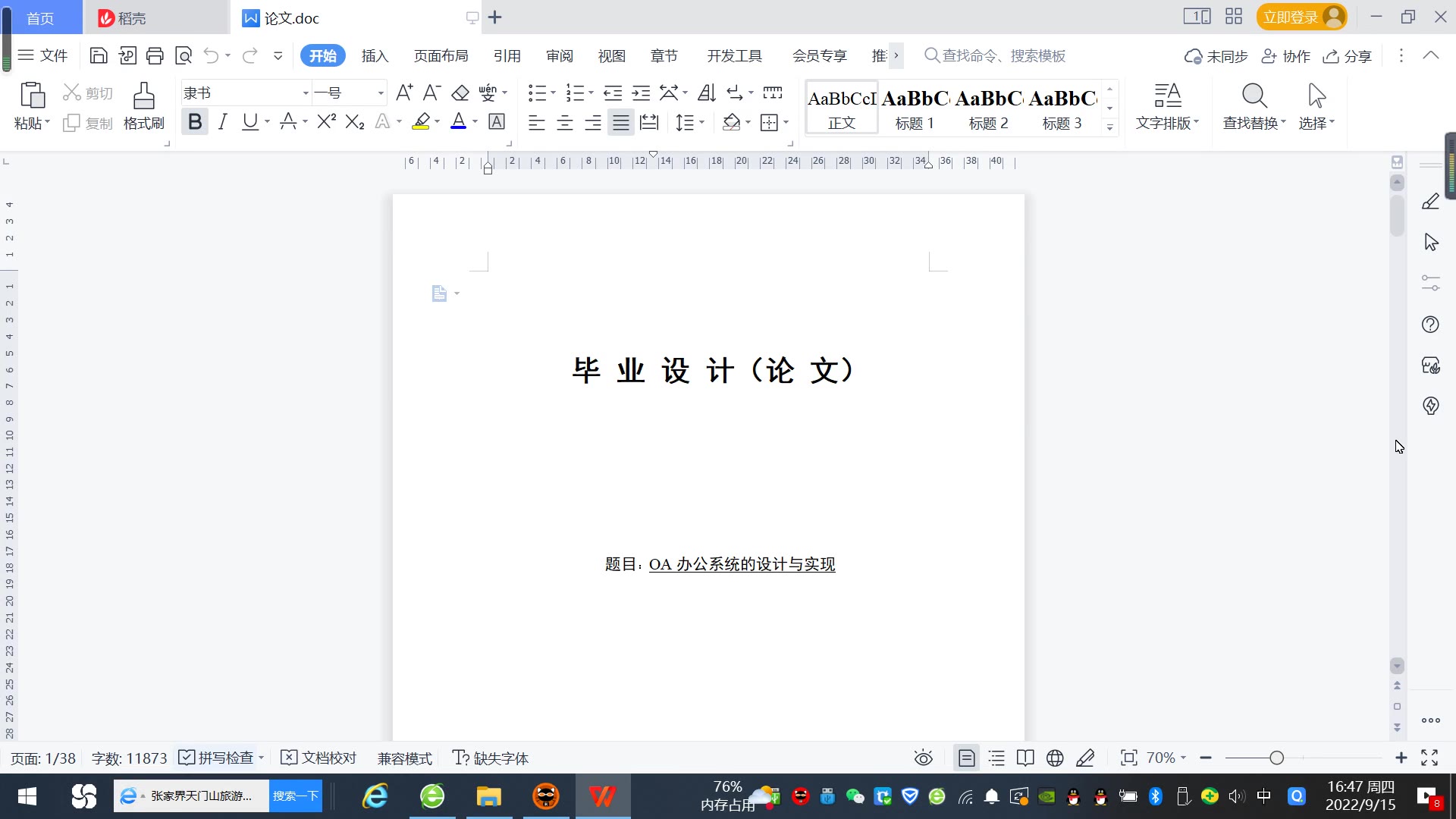Toggle Italic formatting button

(x=222, y=122)
